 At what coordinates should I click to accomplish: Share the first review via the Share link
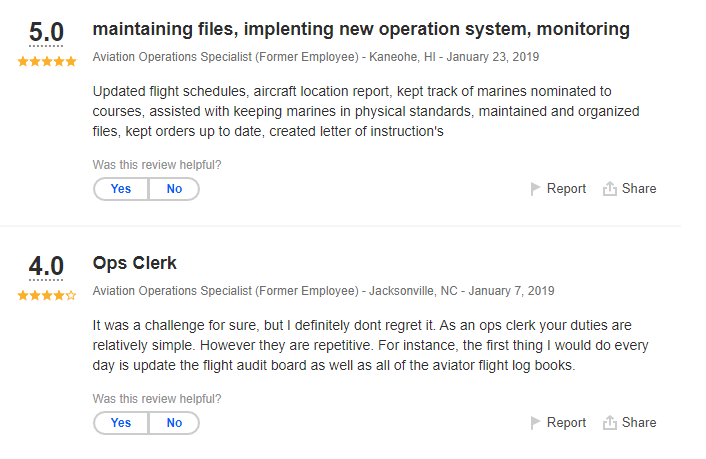[639, 189]
